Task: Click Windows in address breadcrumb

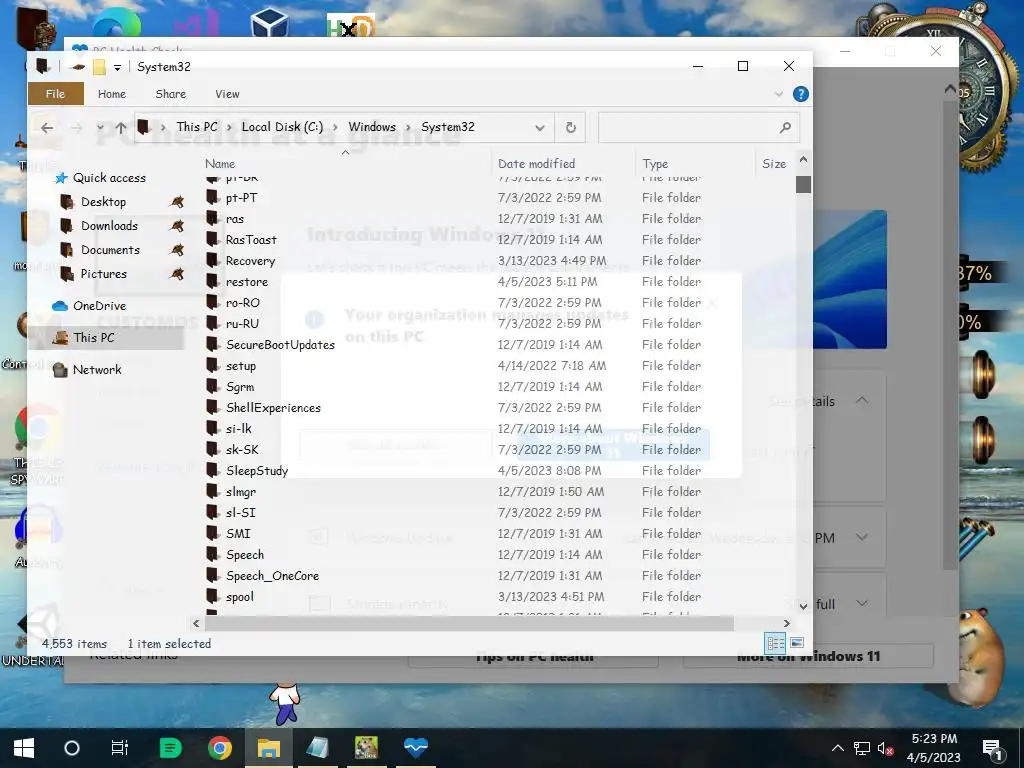Action: point(372,127)
